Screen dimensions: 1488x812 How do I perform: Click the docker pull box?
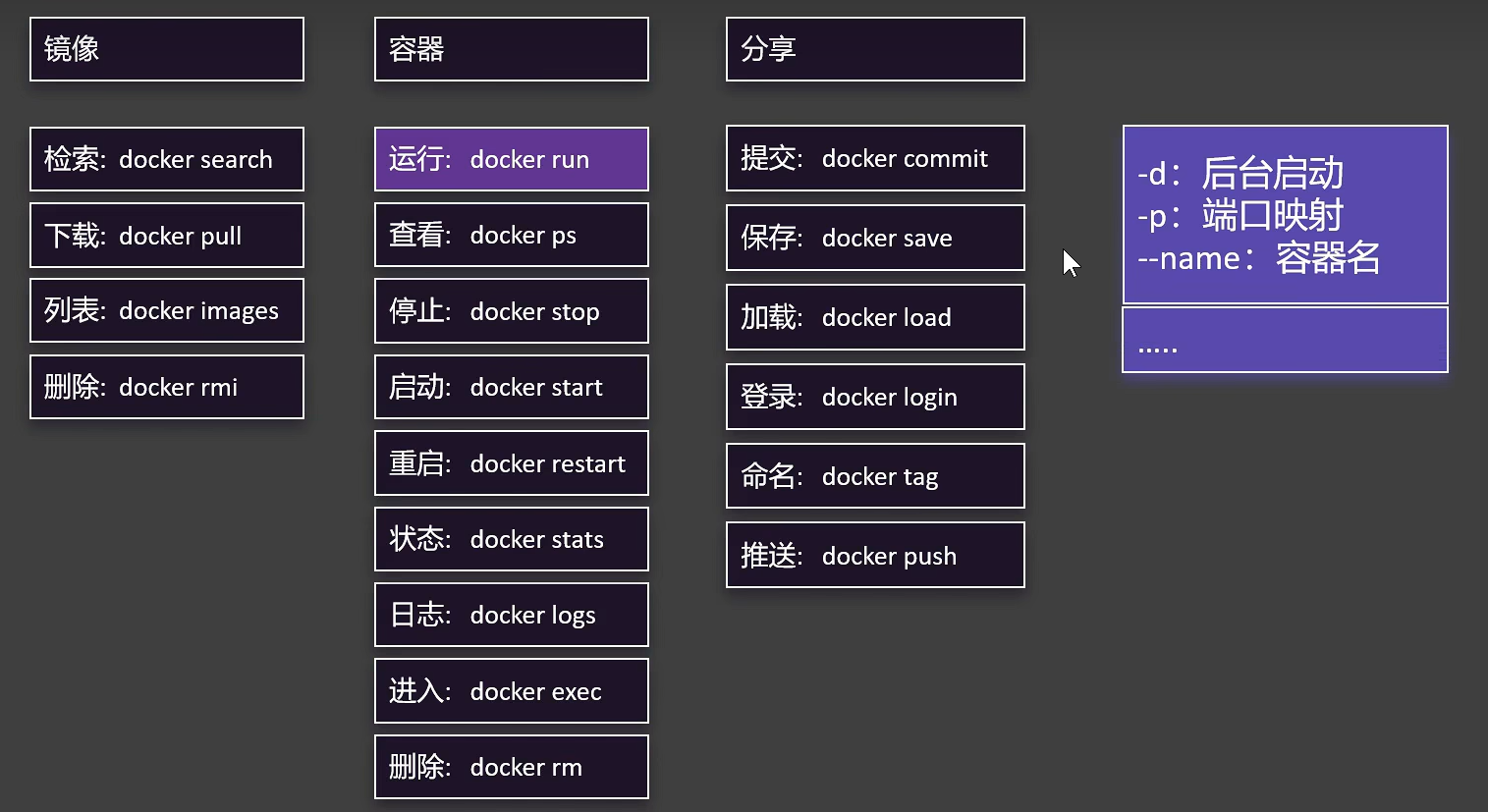point(166,235)
